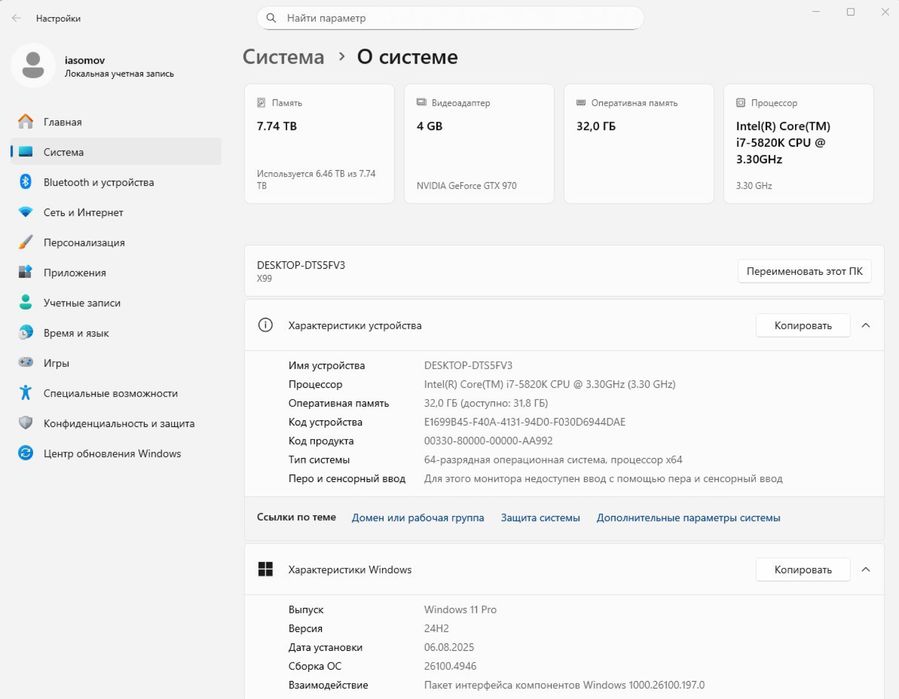The height and width of the screenshot is (699, 899).
Task: Copy device specs with Копировать button
Action: point(802,325)
